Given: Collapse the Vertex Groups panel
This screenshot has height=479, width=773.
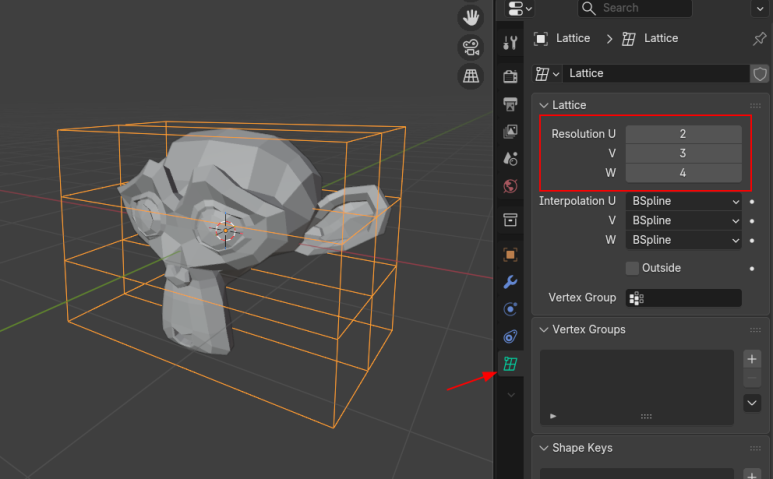Looking at the screenshot, I should click(544, 330).
